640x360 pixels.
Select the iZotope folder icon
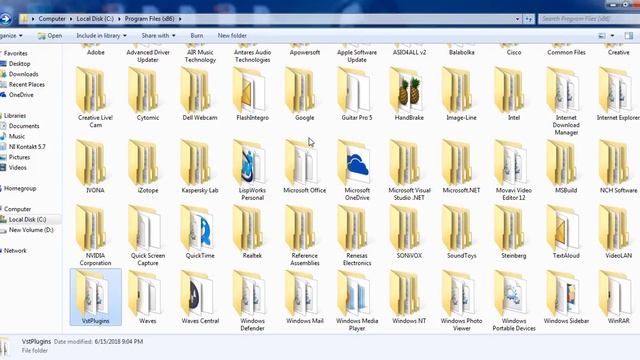(145, 163)
